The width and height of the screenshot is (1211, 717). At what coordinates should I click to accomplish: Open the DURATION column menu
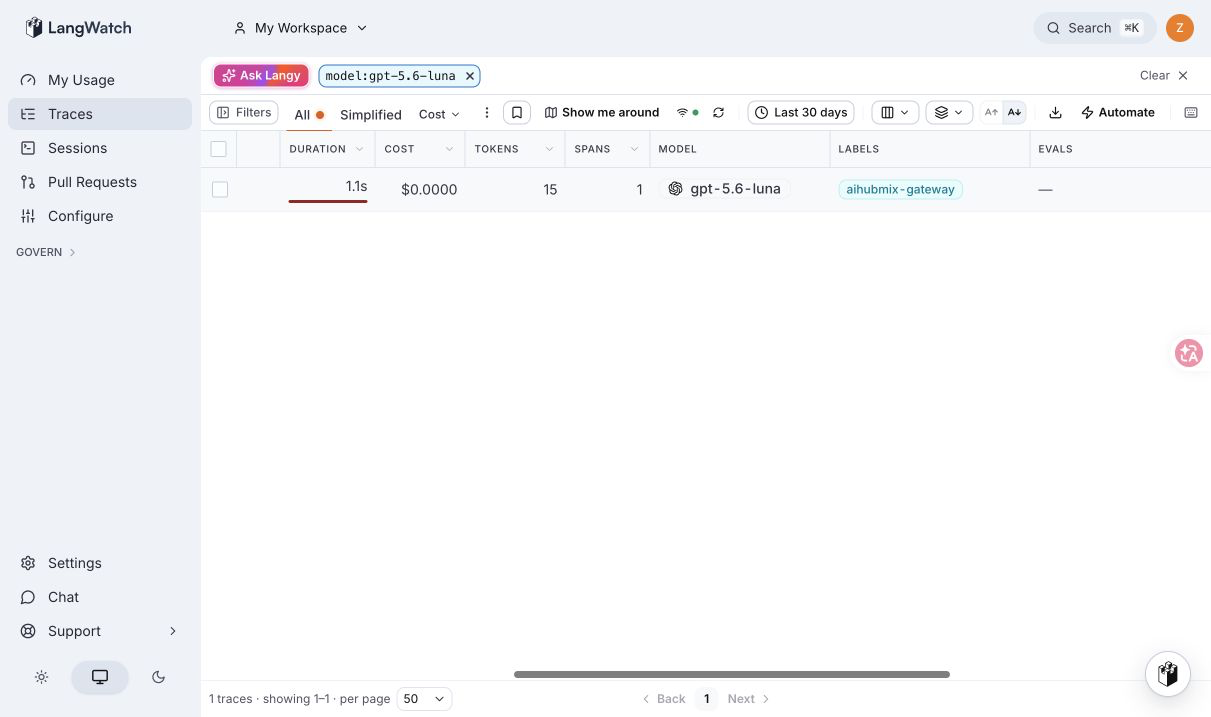click(359, 149)
